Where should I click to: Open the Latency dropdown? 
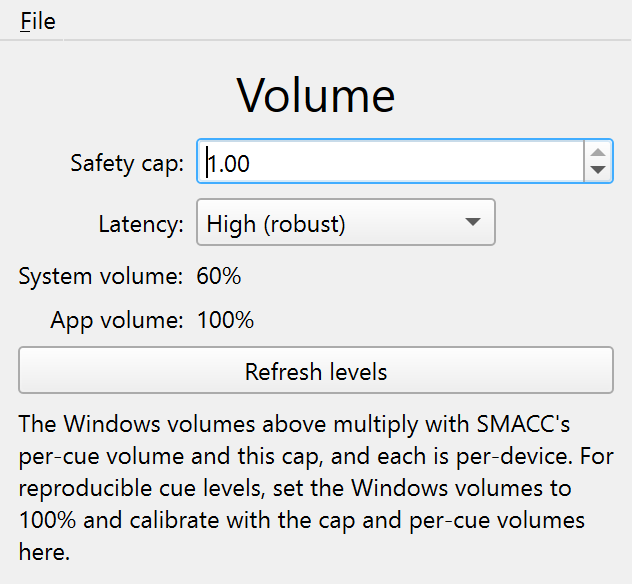tap(346, 222)
